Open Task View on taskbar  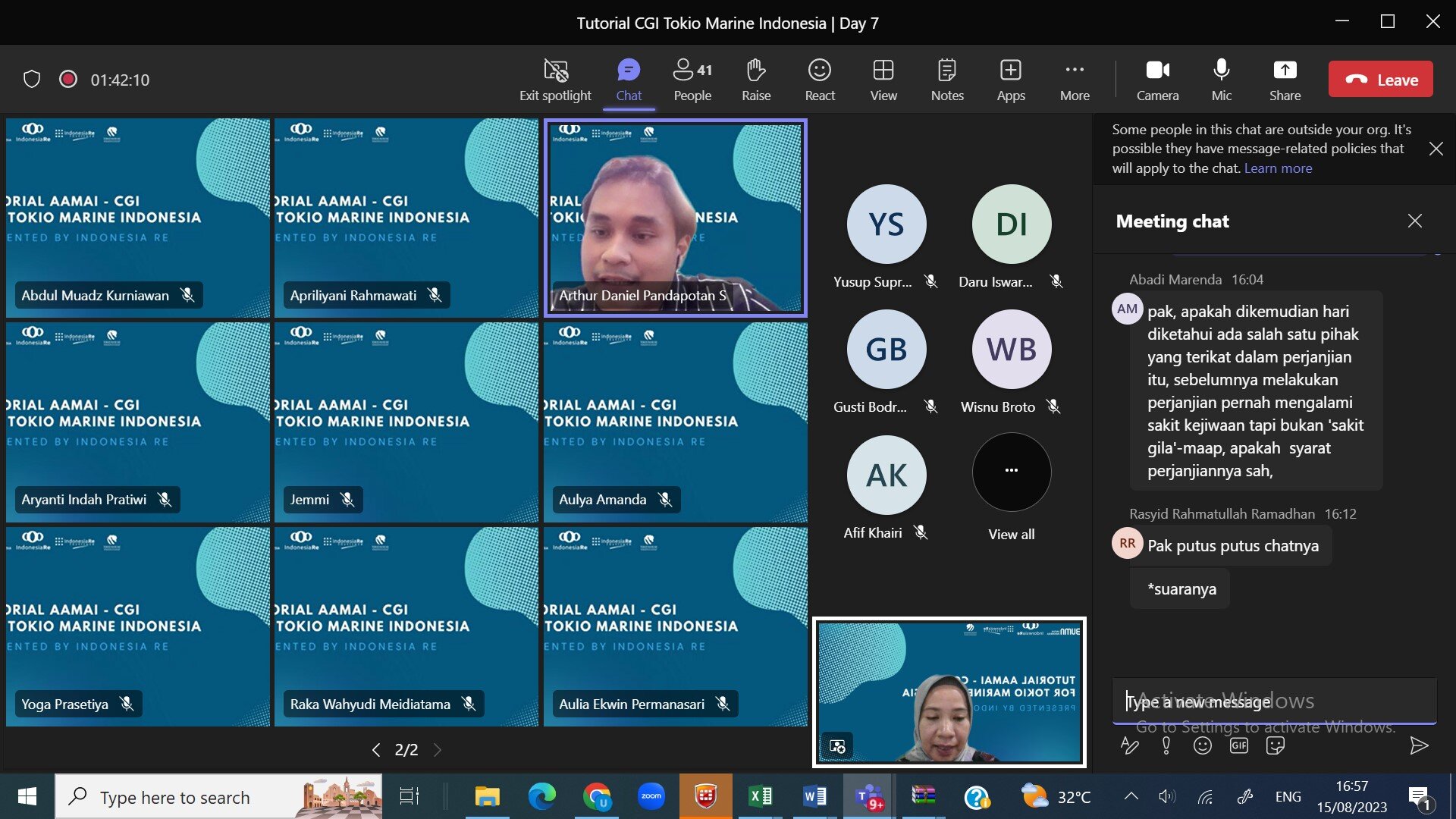[x=409, y=797]
